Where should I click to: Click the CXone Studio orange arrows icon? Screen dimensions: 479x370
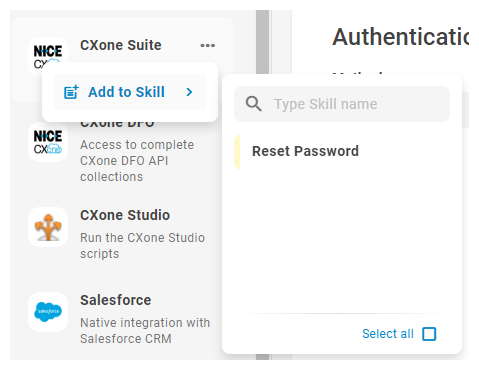click(x=48, y=227)
